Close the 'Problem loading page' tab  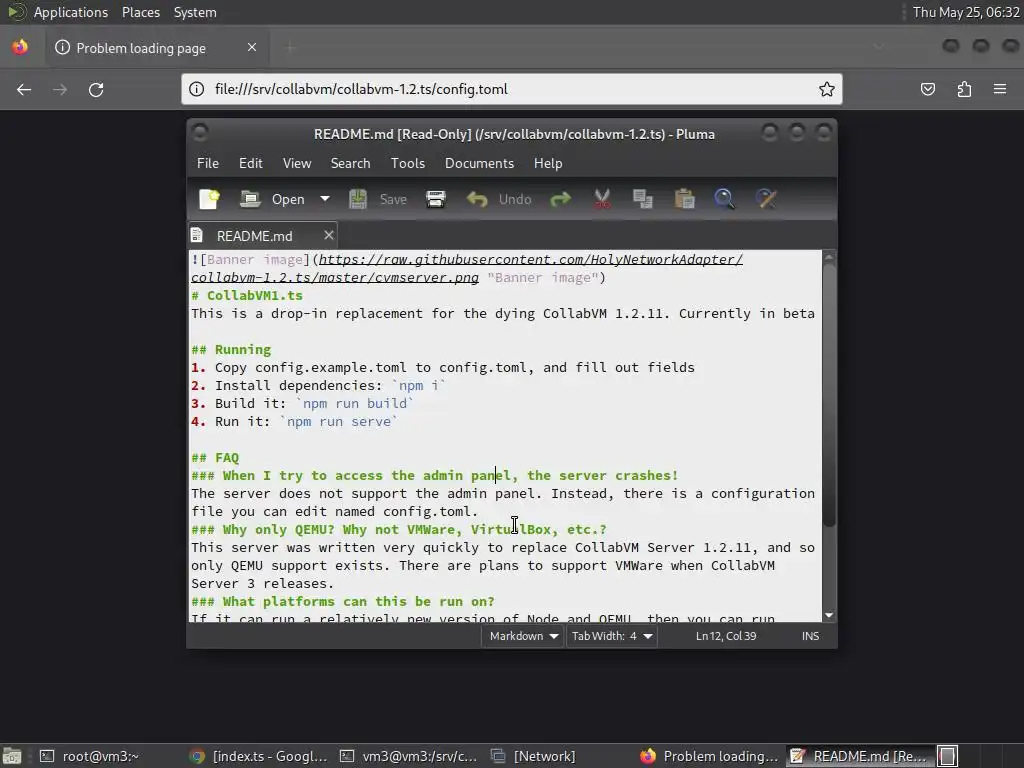click(252, 47)
